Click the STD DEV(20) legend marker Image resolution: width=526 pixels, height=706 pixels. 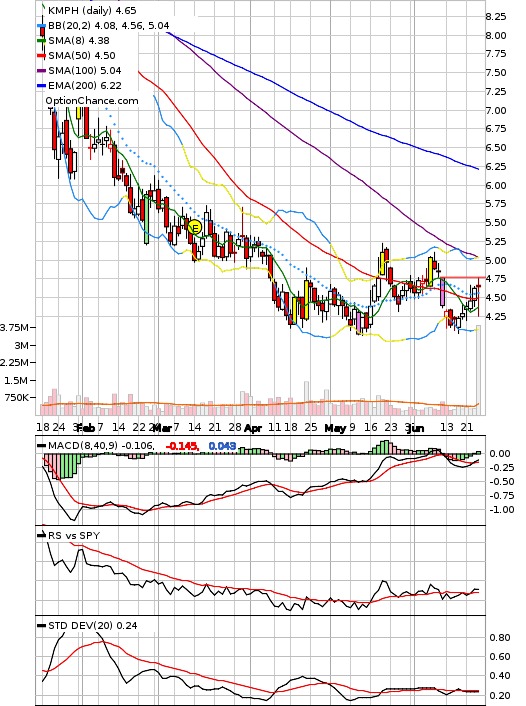[x=41, y=626]
